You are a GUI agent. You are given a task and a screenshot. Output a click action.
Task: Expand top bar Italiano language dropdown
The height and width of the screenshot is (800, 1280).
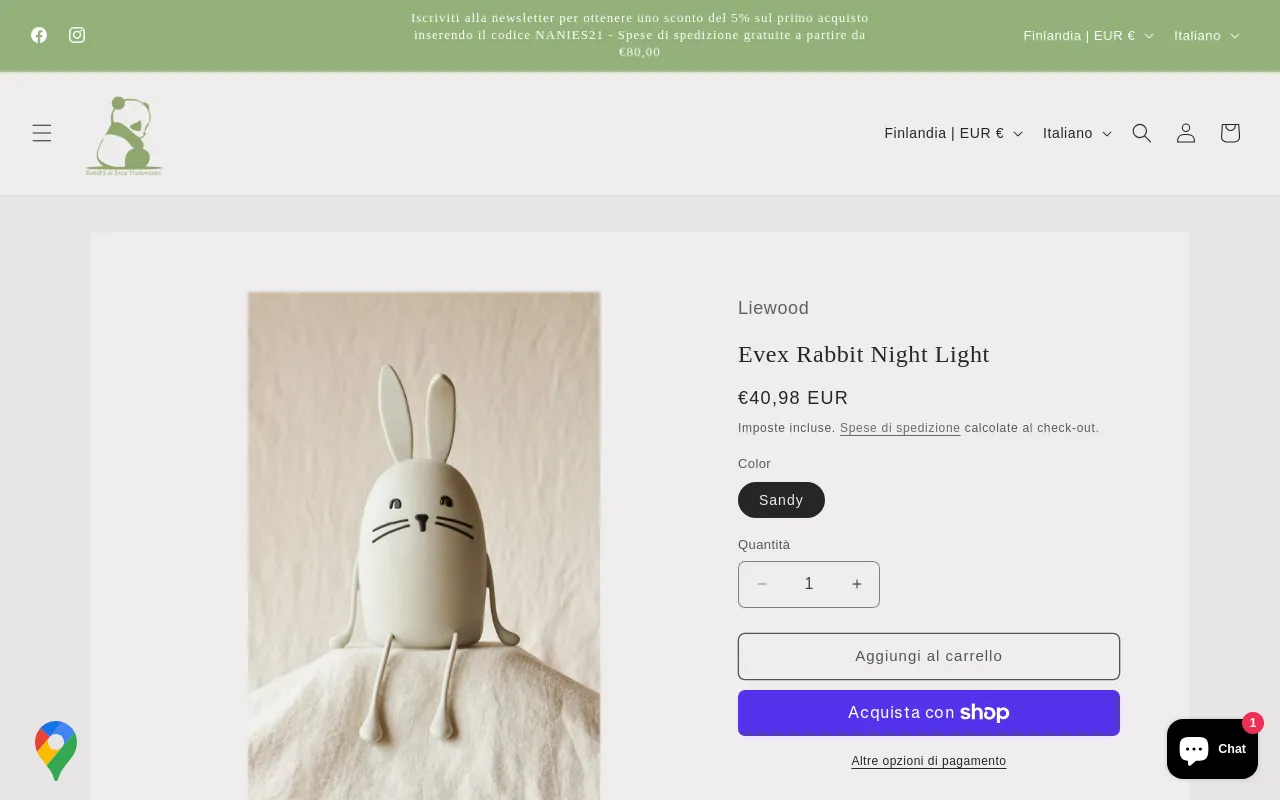(x=1206, y=35)
